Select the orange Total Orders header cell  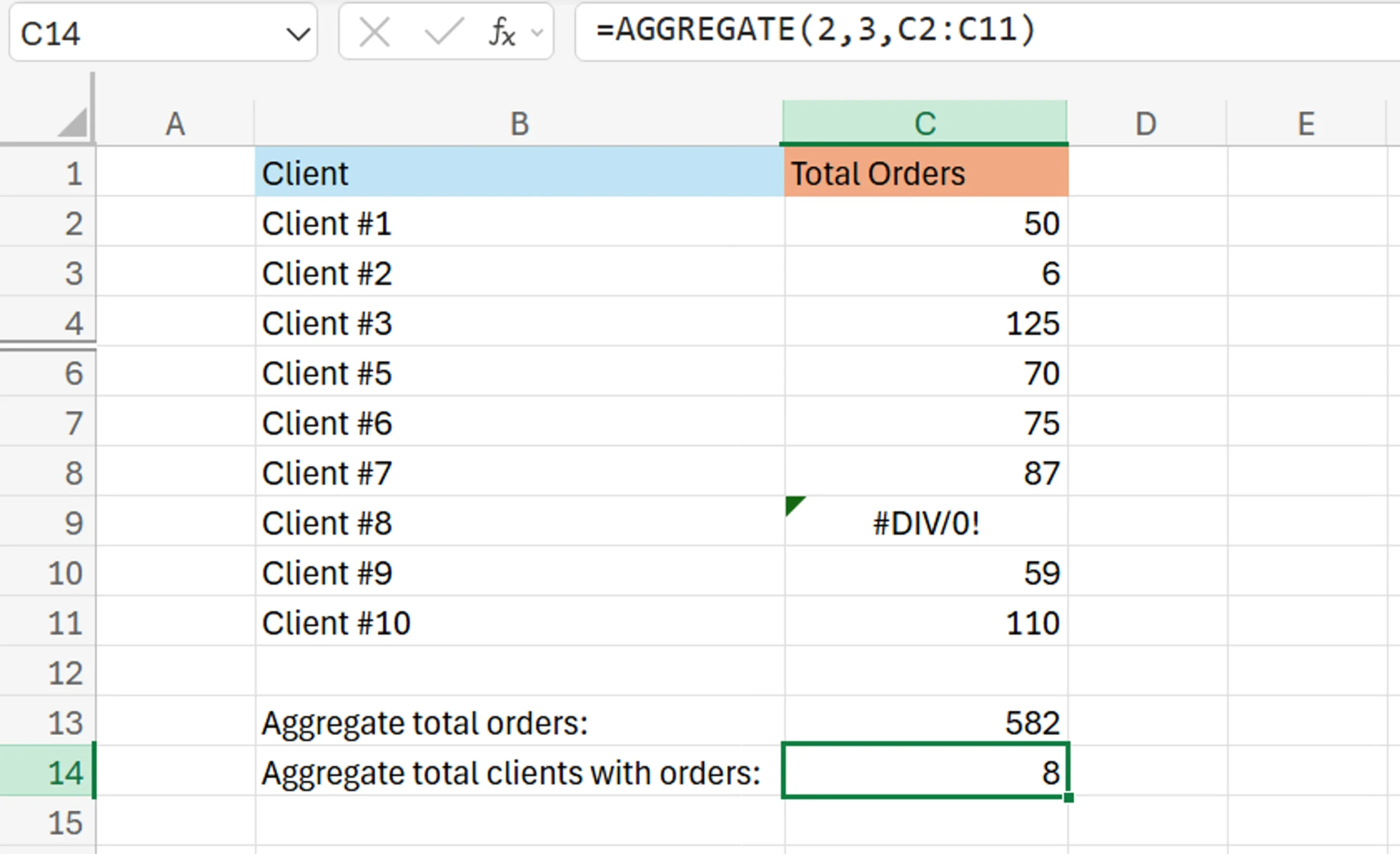[x=925, y=173]
